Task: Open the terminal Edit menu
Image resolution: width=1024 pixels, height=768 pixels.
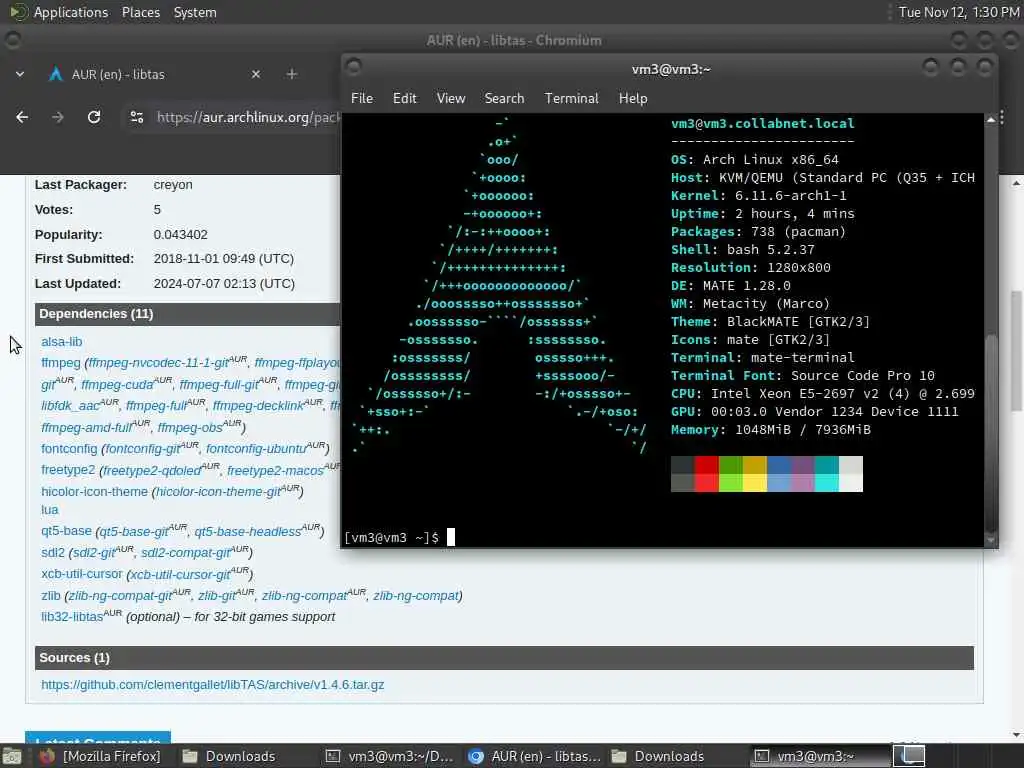Action: point(404,98)
